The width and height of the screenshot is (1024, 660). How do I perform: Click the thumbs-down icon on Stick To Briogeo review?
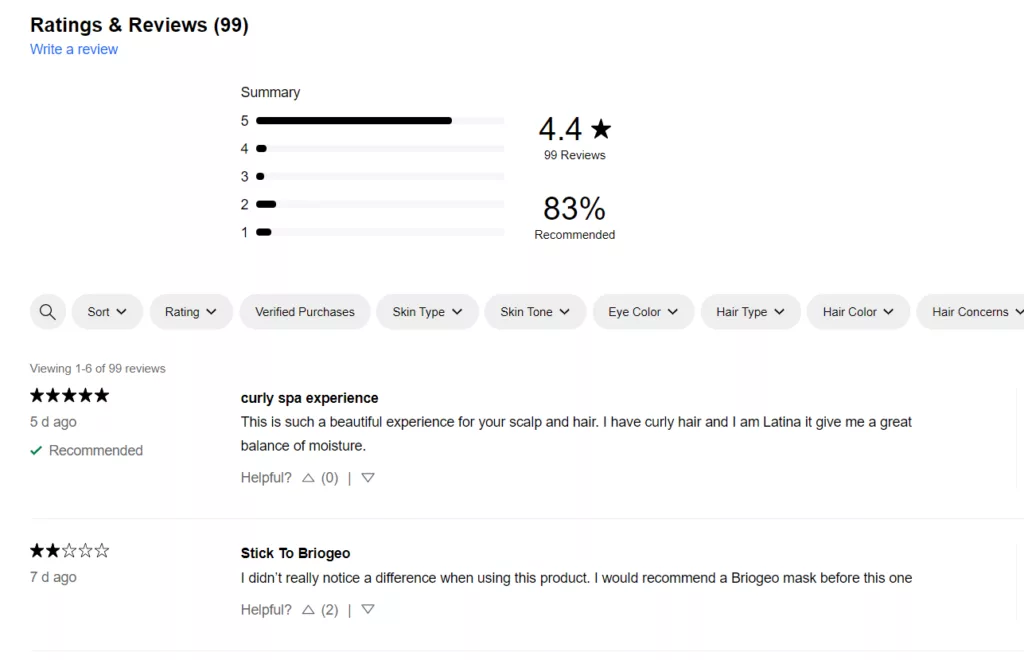pyautogui.click(x=367, y=609)
